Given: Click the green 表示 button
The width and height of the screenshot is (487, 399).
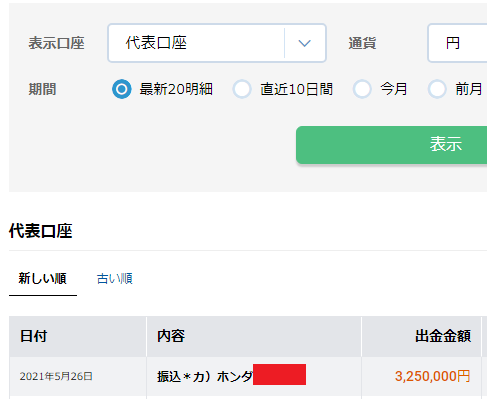Looking at the screenshot, I should pos(391,145).
